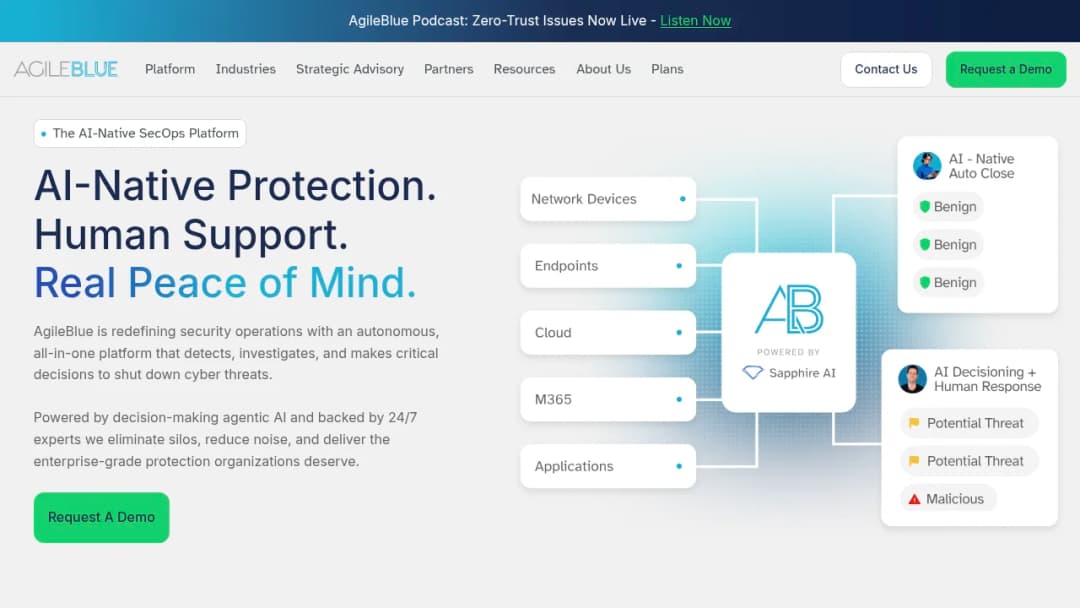Image resolution: width=1080 pixels, height=608 pixels.
Task: Click the AI - Native Auto Close title
Action: pos(982,166)
